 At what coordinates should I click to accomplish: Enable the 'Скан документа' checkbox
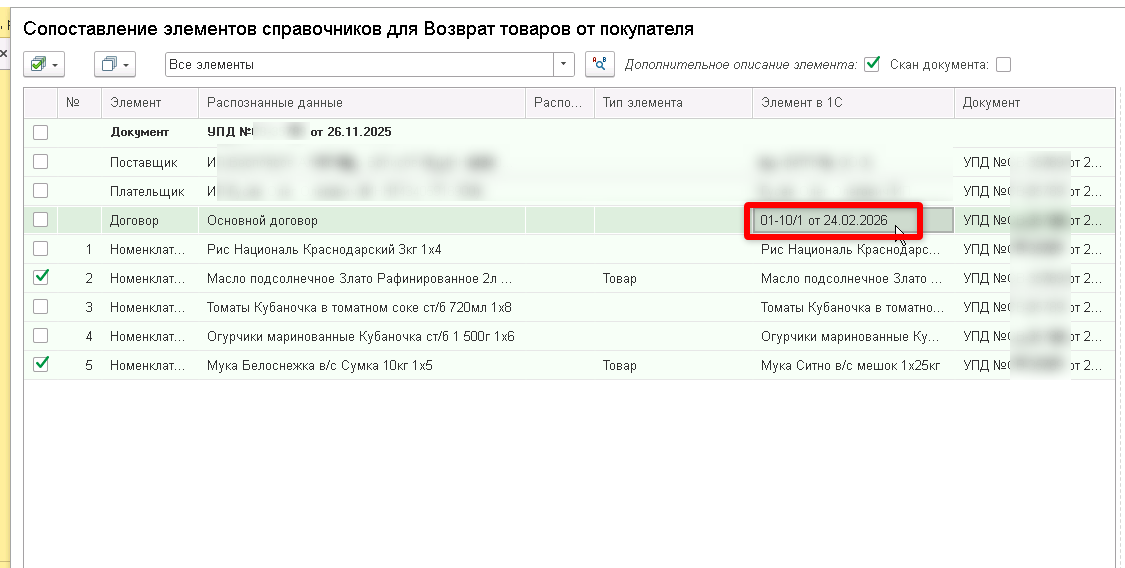pyautogui.click(x=1003, y=65)
